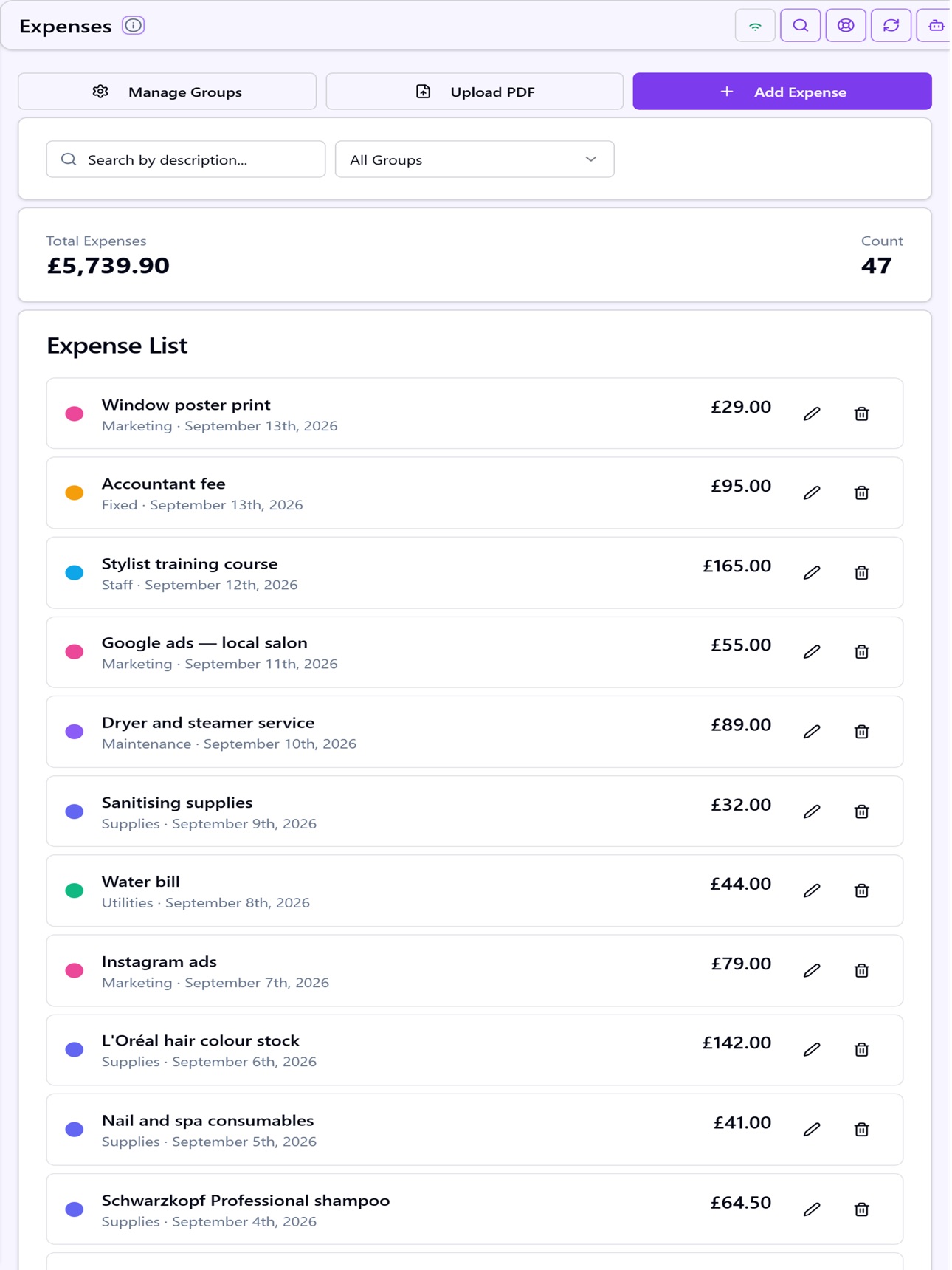Image resolution: width=952 pixels, height=1270 pixels.
Task: Click the orange dot on Accountant fee
Action: tap(75, 492)
